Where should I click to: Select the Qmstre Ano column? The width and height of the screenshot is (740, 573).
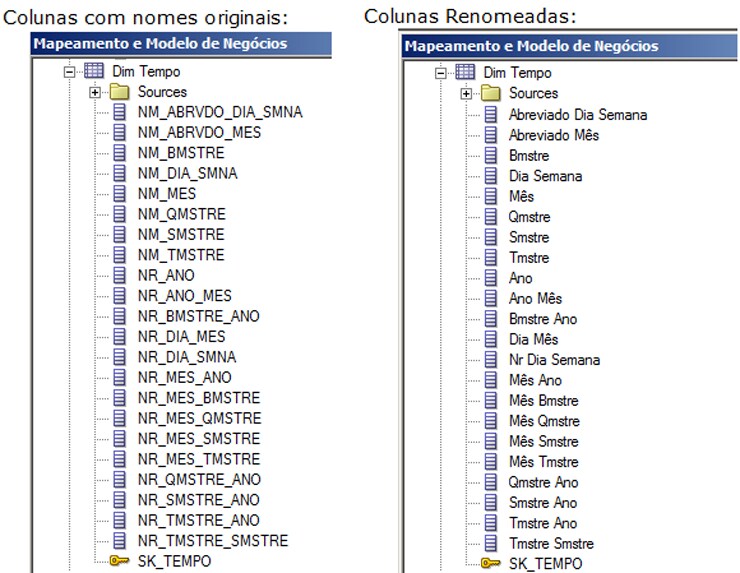[543, 482]
